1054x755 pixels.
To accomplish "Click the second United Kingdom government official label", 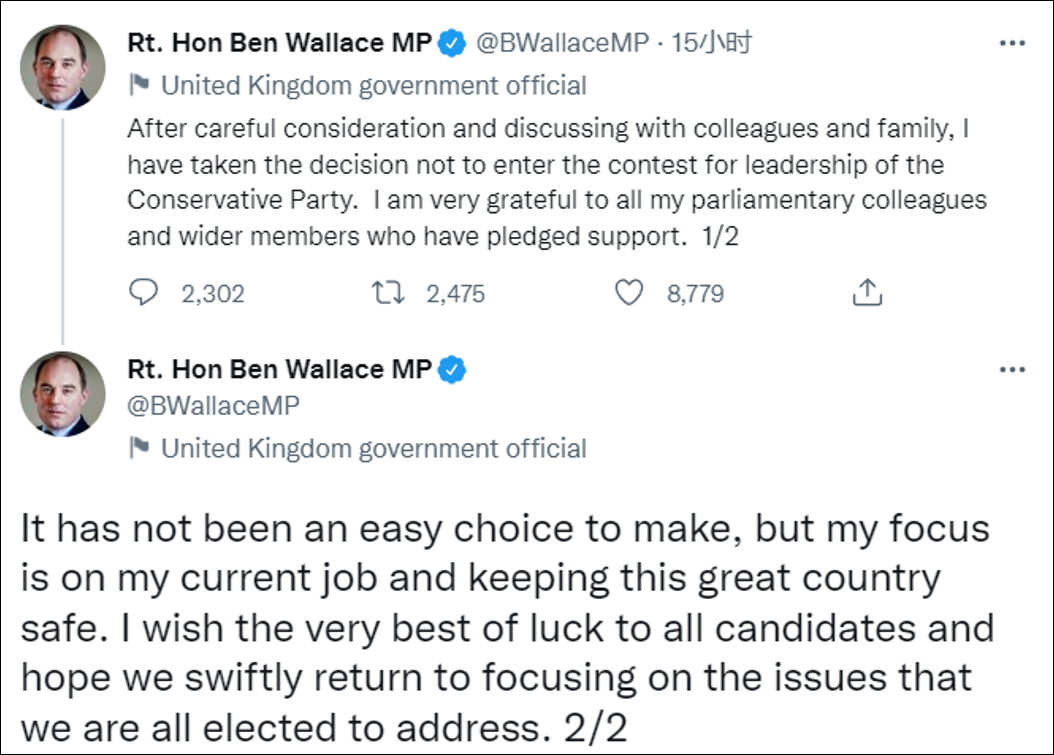I will 373,448.
